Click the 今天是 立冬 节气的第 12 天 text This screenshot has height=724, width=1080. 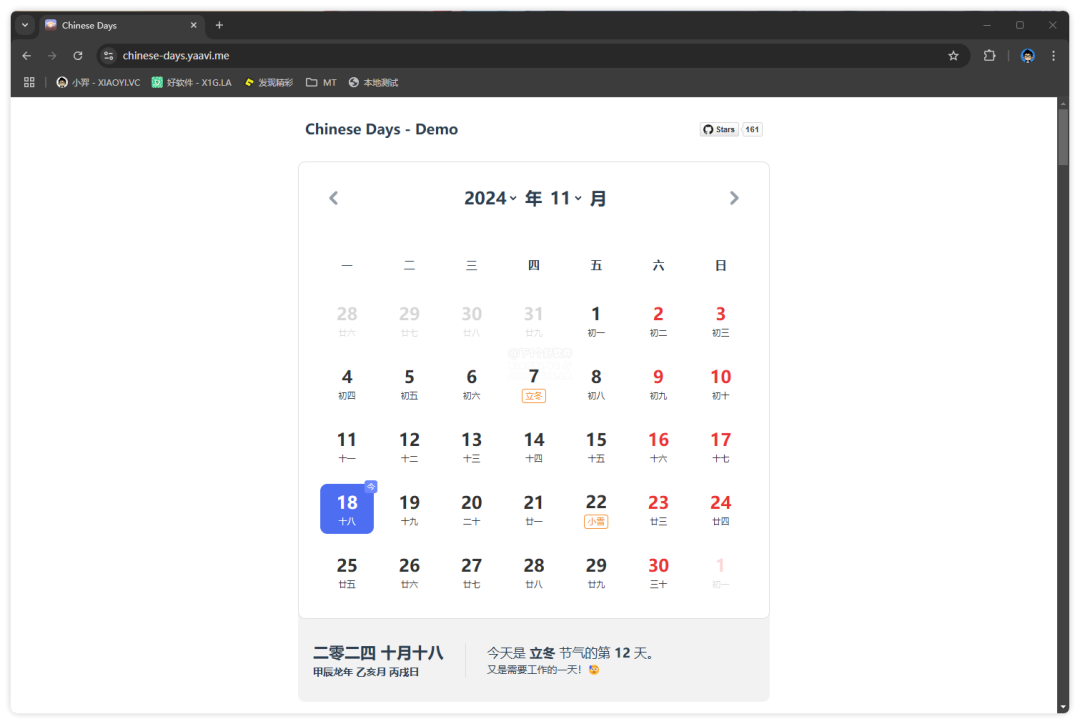tap(570, 653)
